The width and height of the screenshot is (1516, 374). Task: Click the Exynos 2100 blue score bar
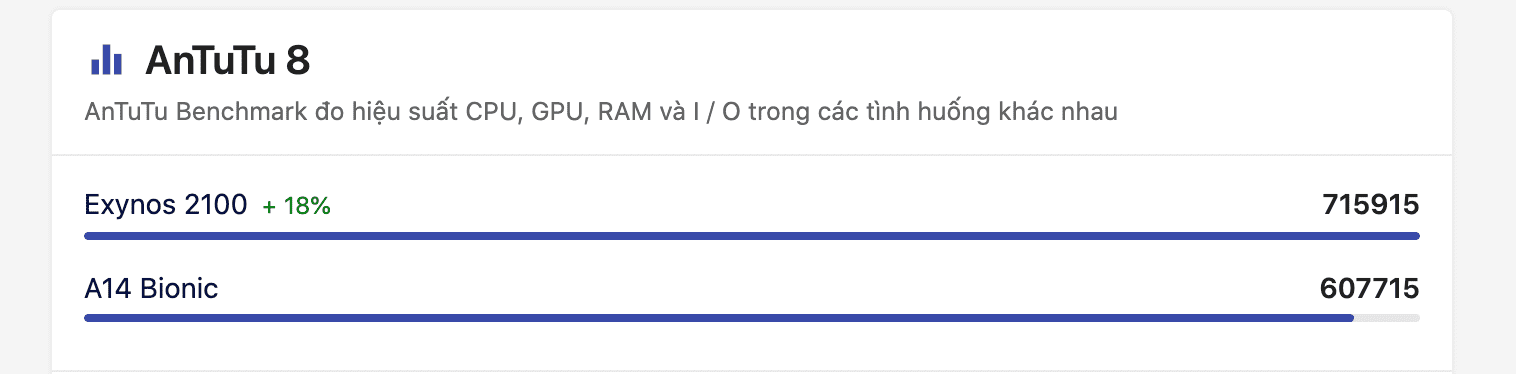(752, 236)
